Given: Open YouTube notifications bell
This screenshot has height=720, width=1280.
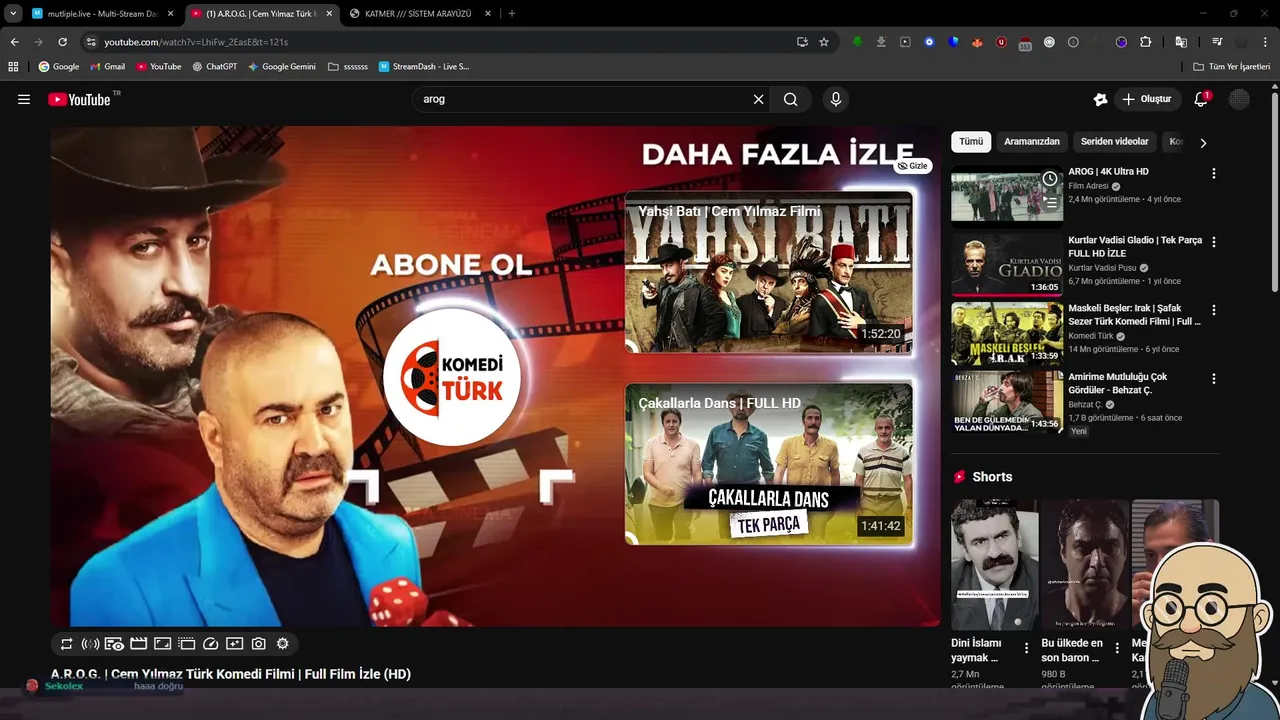Looking at the screenshot, I should tap(1200, 99).
